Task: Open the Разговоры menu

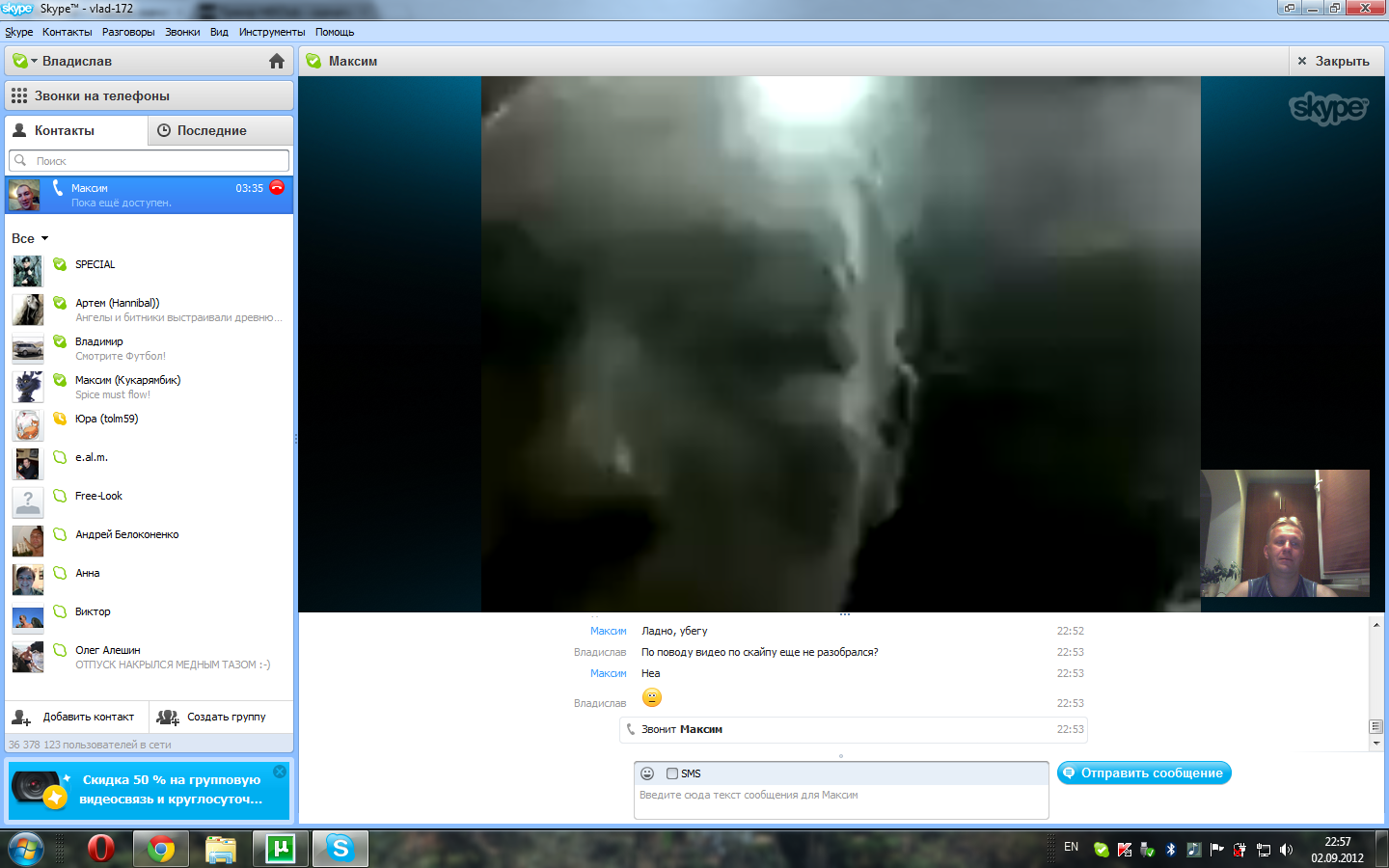Action: coord(128,32)
